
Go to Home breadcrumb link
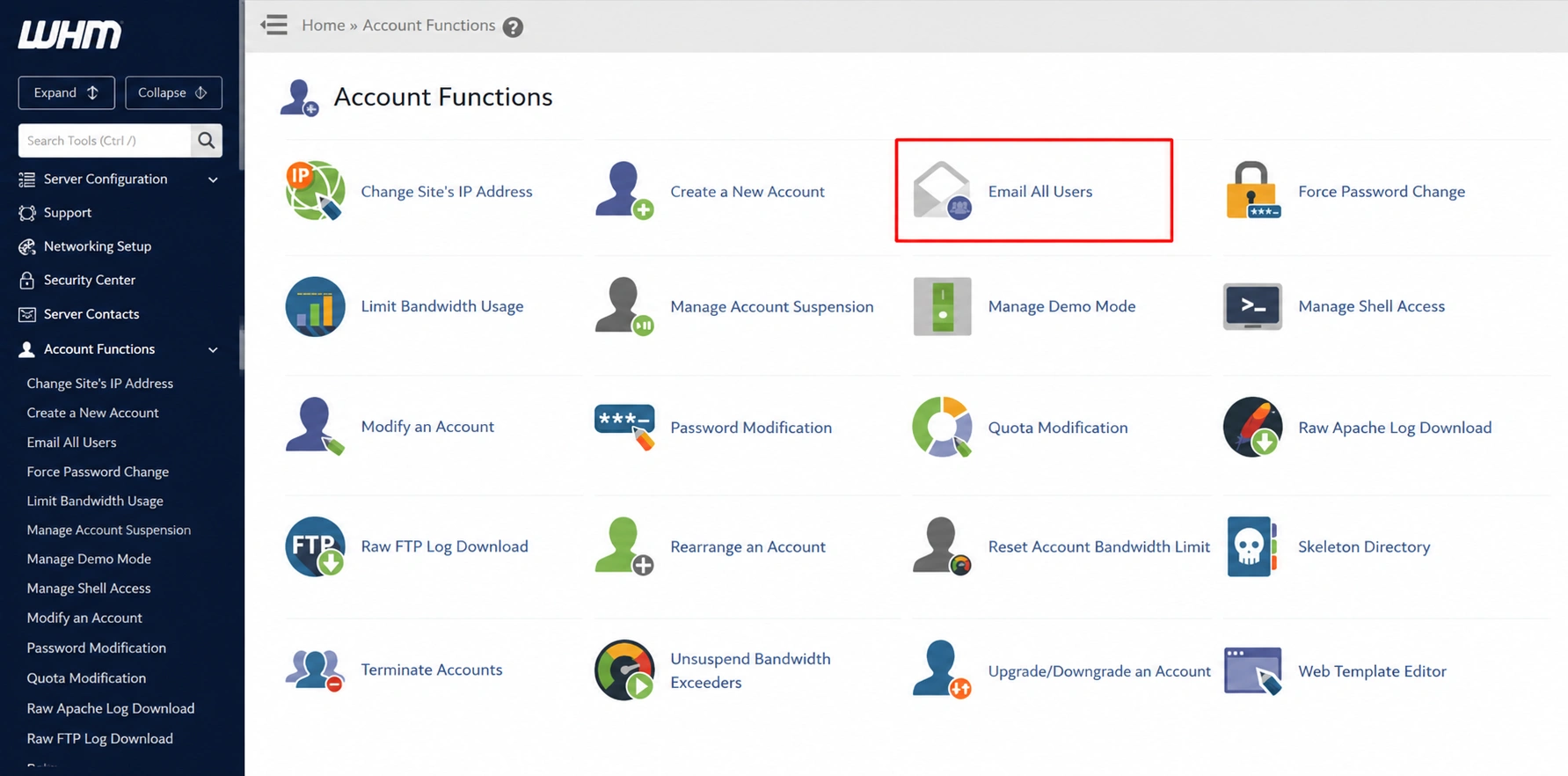pyautogui.click(x=324, y=26)
